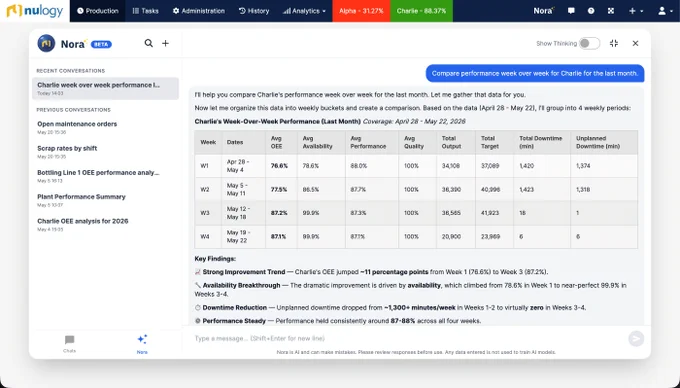
Task: Go to the Administration section
Action: pos(199,11)
